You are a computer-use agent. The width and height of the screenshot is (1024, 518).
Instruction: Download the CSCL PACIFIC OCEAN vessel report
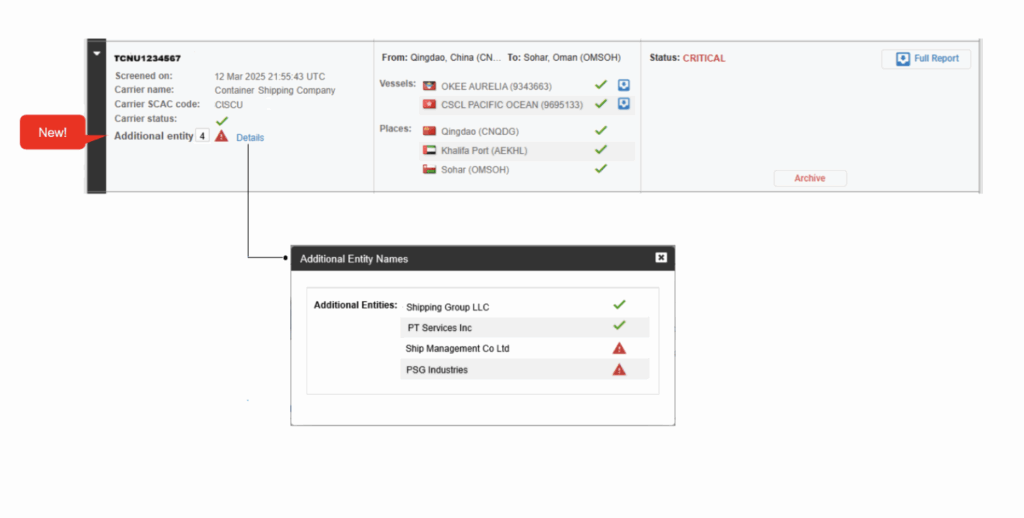[x=624, y=104]
